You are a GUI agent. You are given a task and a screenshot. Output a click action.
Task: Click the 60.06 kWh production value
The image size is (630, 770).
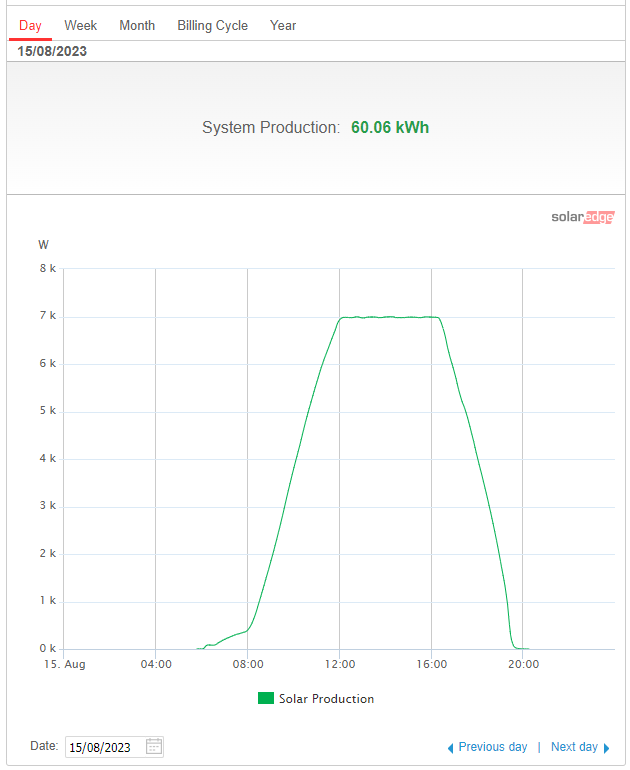tap(390, 127)
